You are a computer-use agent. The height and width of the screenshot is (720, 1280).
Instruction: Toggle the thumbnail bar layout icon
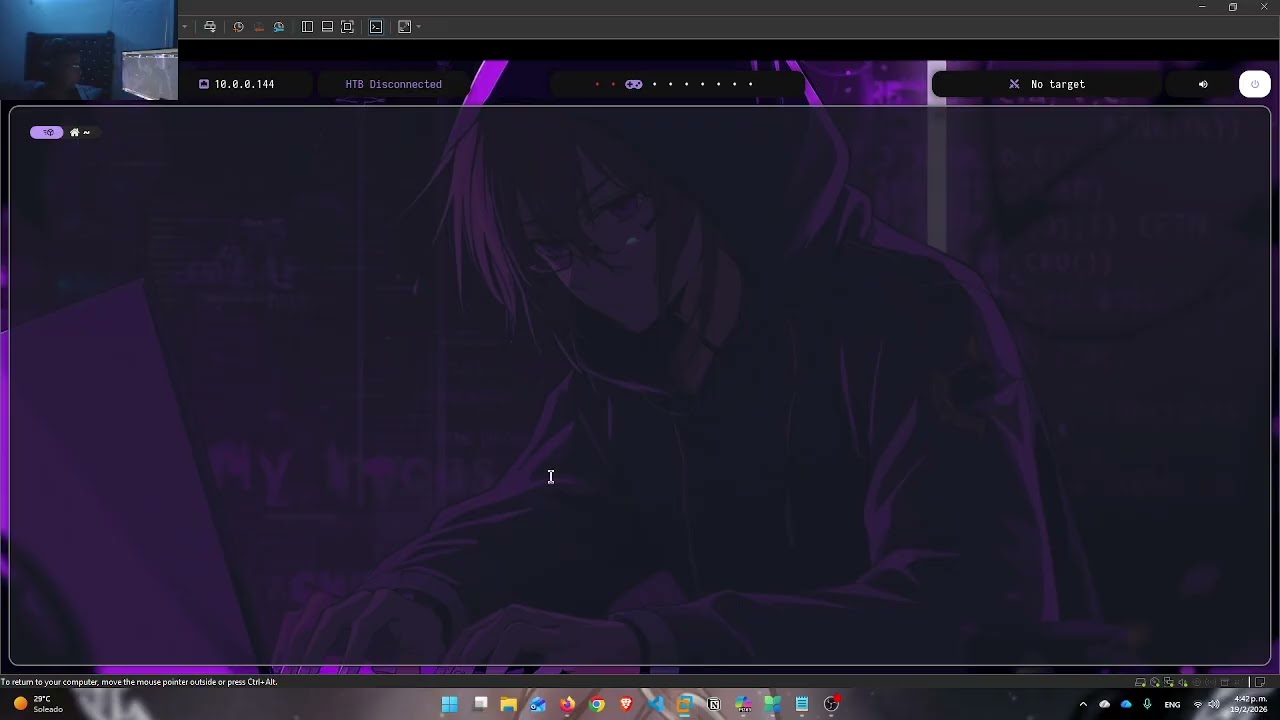(x=327, y=27)
